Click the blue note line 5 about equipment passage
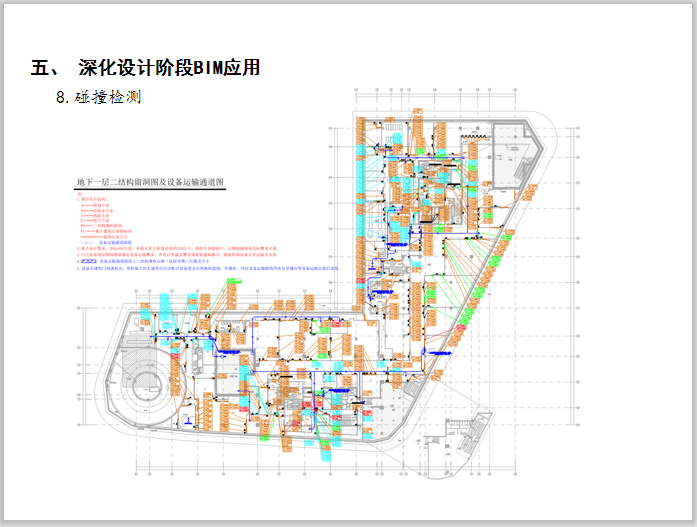Screen dimensions: 697x527 tap(200, 269)
